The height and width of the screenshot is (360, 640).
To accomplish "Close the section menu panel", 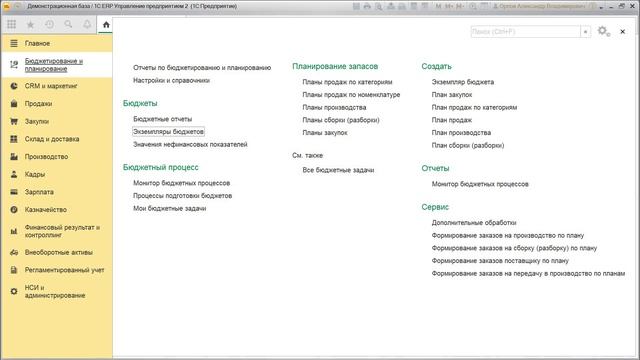I will pyautogui.click(x=622, y=31).
